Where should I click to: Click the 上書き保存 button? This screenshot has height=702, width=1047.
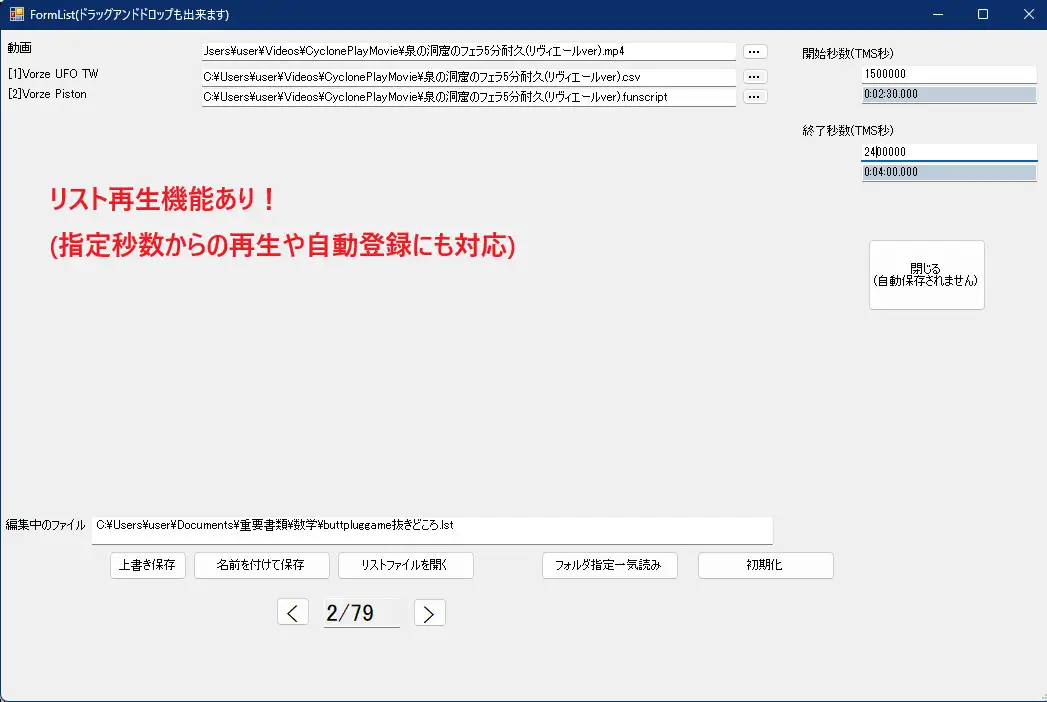(x=148, y=565)
